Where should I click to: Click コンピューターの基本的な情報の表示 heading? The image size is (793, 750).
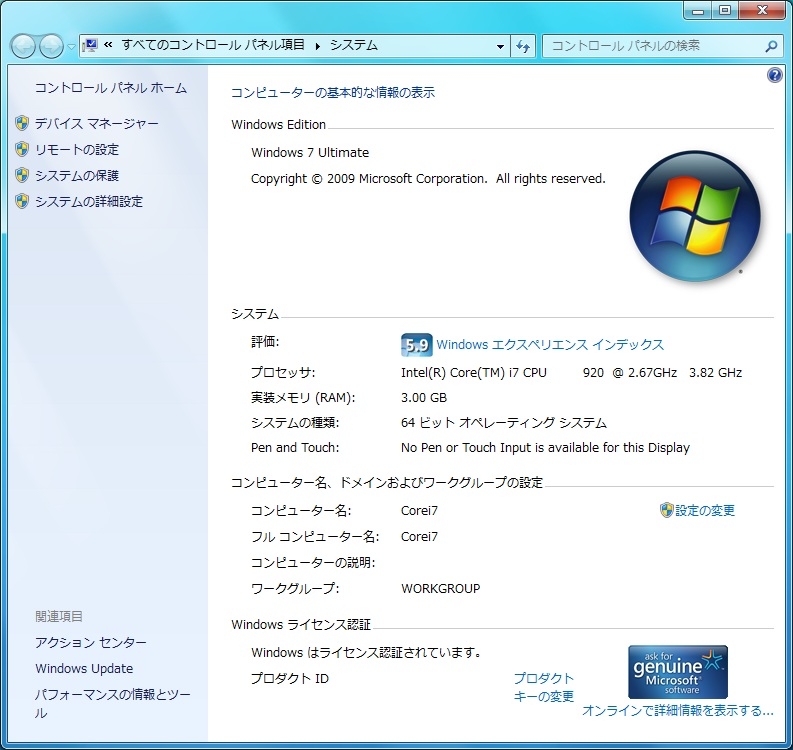[x=333, y=93]
